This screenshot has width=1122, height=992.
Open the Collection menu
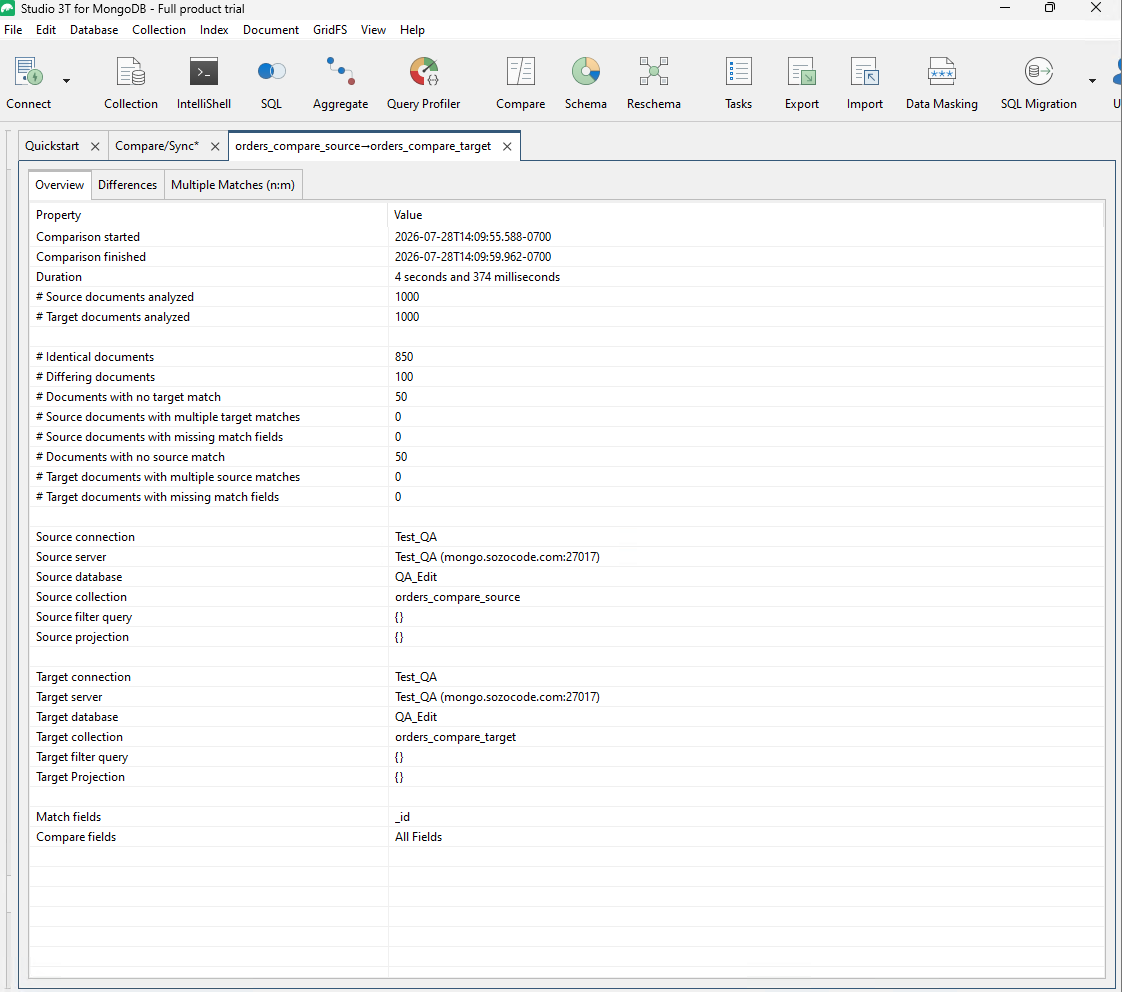tap(159, 30)
